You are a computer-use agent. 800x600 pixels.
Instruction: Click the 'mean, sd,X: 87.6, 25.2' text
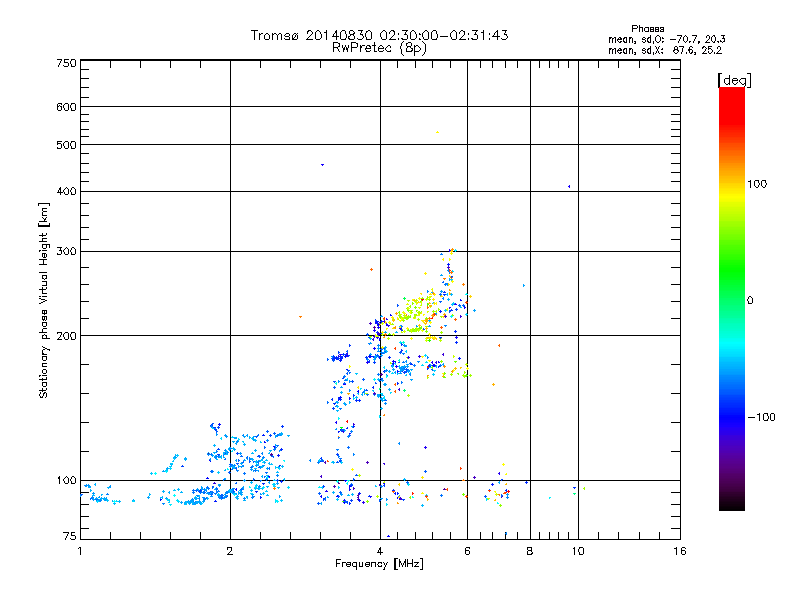pos(665,50)
